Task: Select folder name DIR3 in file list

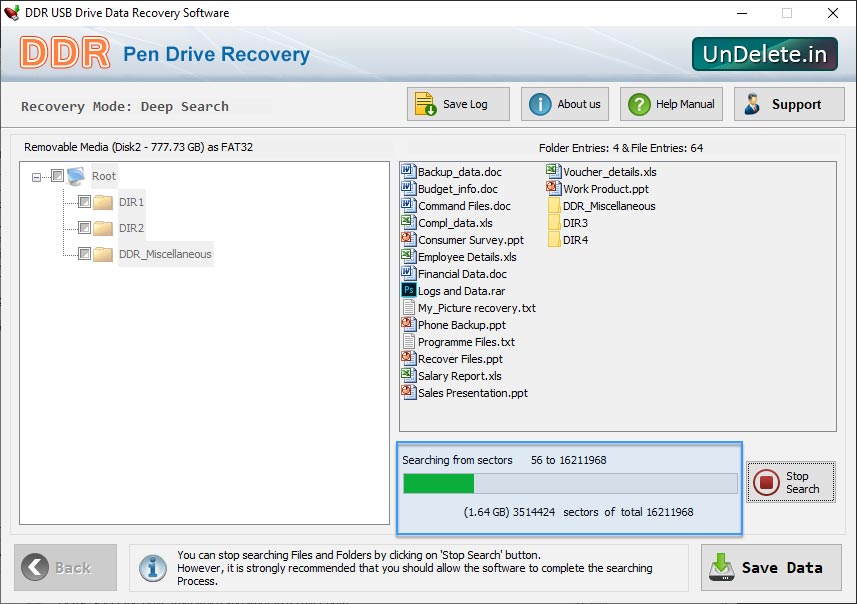Action: [x=576, y=223]
